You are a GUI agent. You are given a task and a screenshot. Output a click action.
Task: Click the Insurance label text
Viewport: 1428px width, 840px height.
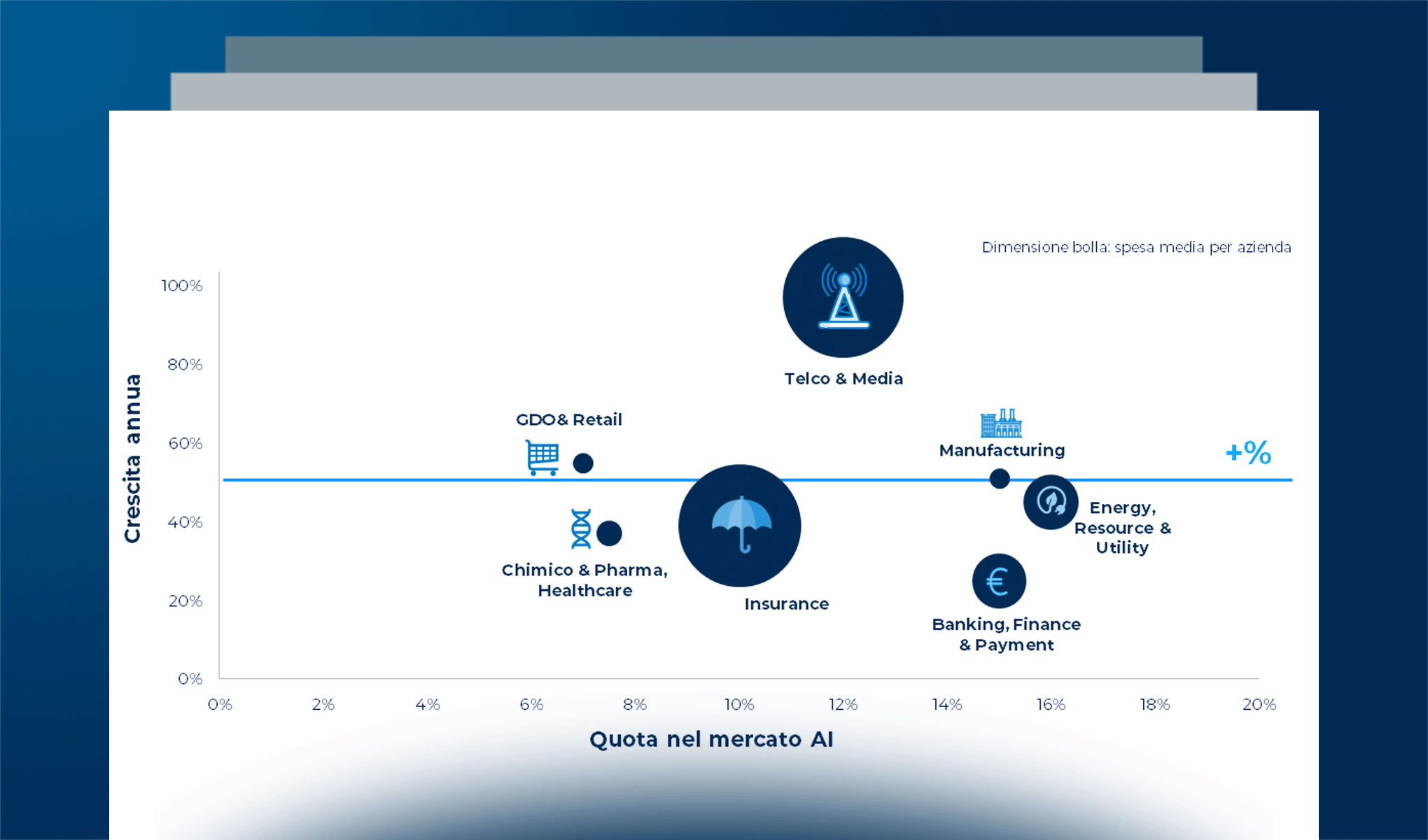[x=786, y=603]
